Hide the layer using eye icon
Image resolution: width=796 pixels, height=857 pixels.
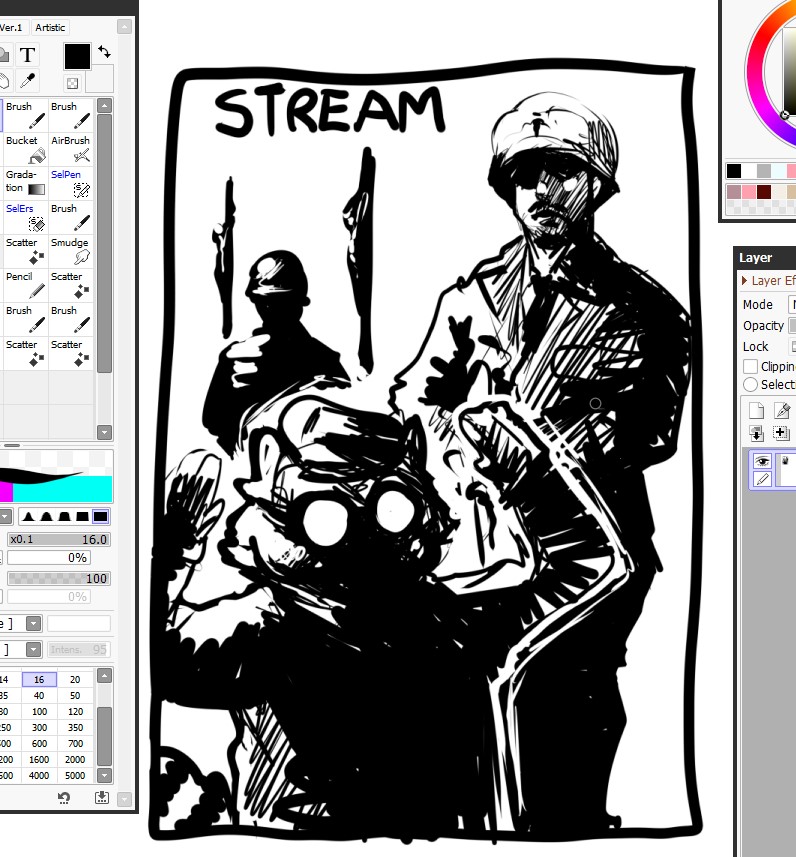[762, 461]
